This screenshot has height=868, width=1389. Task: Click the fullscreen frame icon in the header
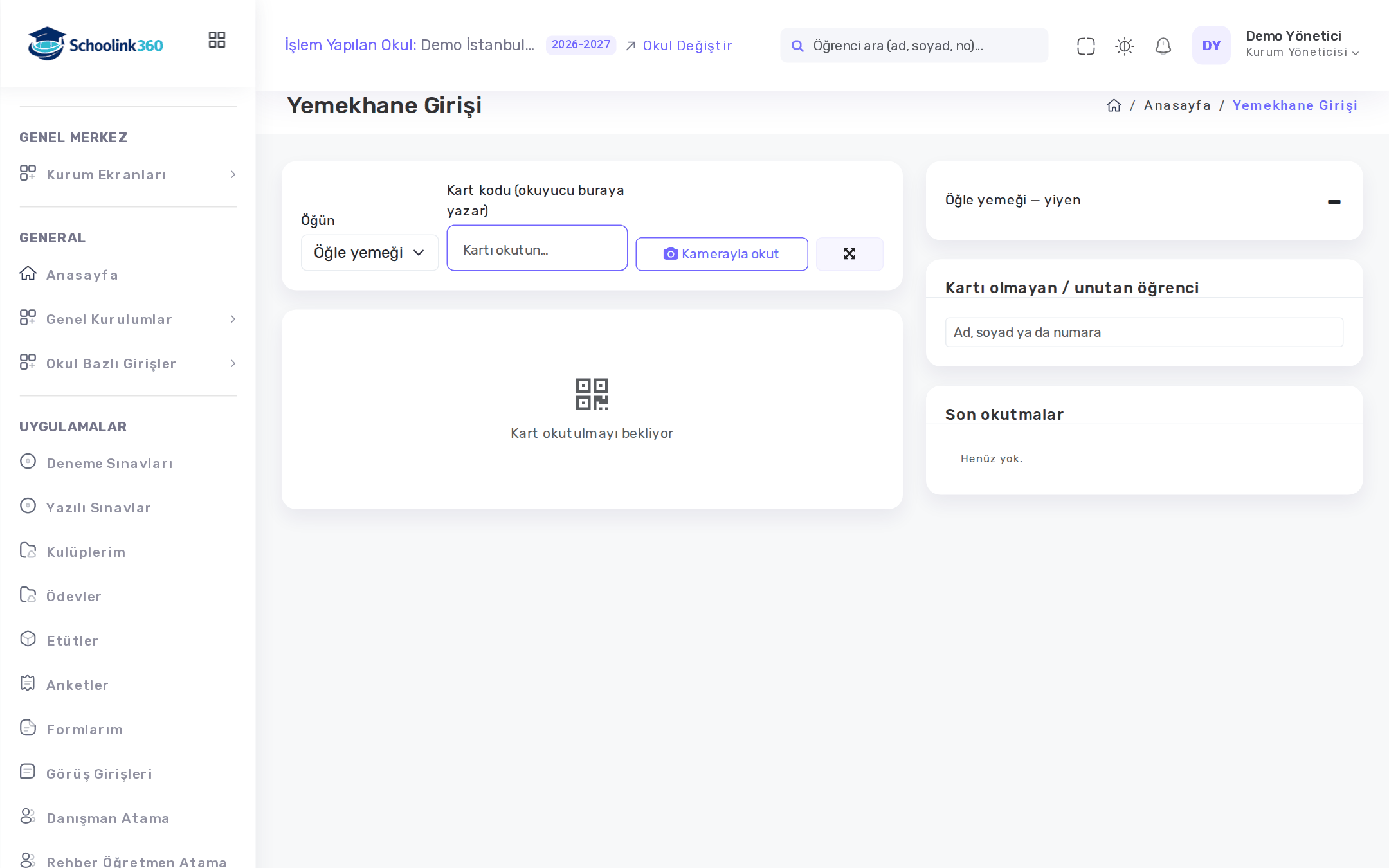pyautogui.click(x=1085, y=46)
